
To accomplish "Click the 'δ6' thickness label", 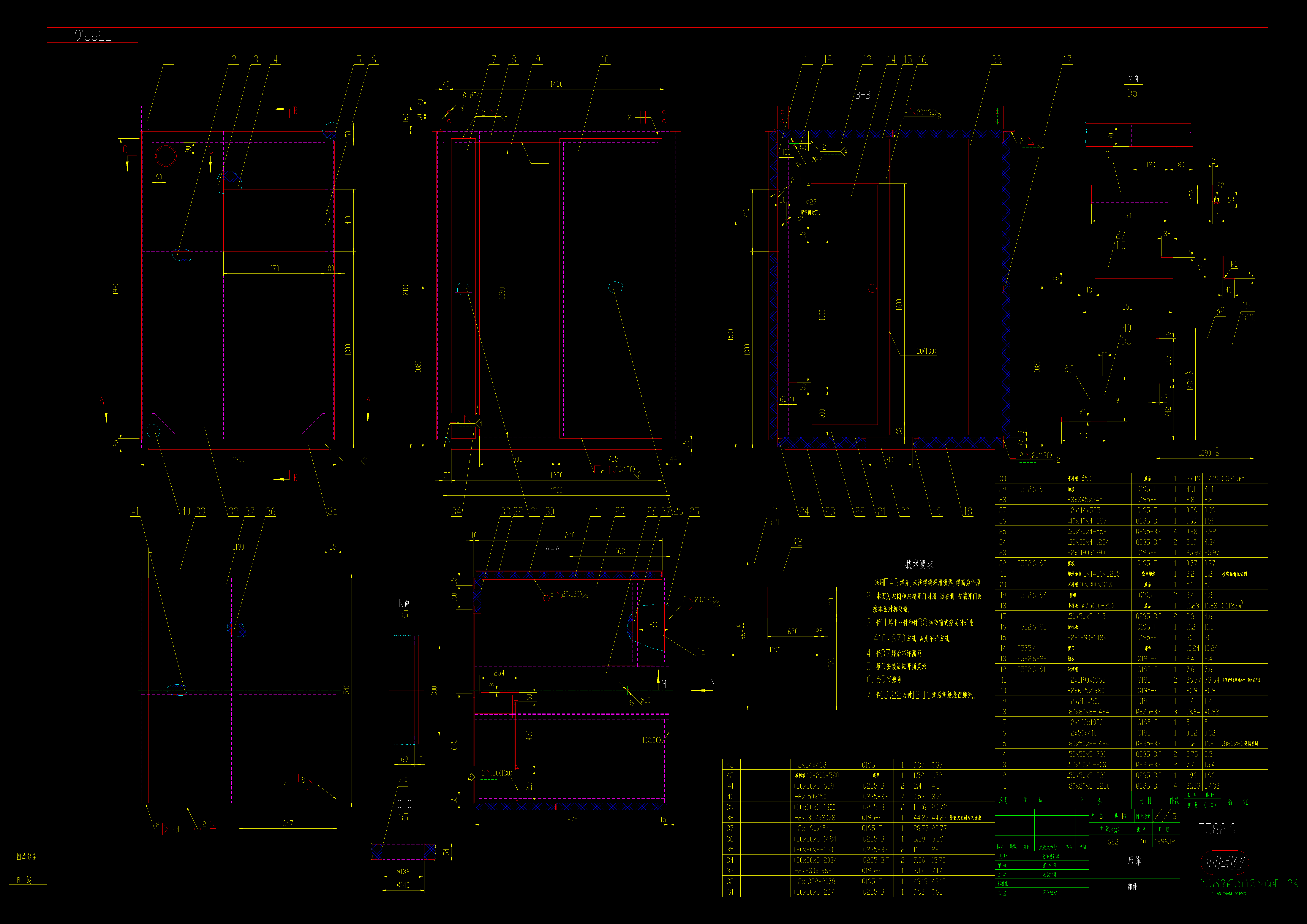I will pos(1069,369).
